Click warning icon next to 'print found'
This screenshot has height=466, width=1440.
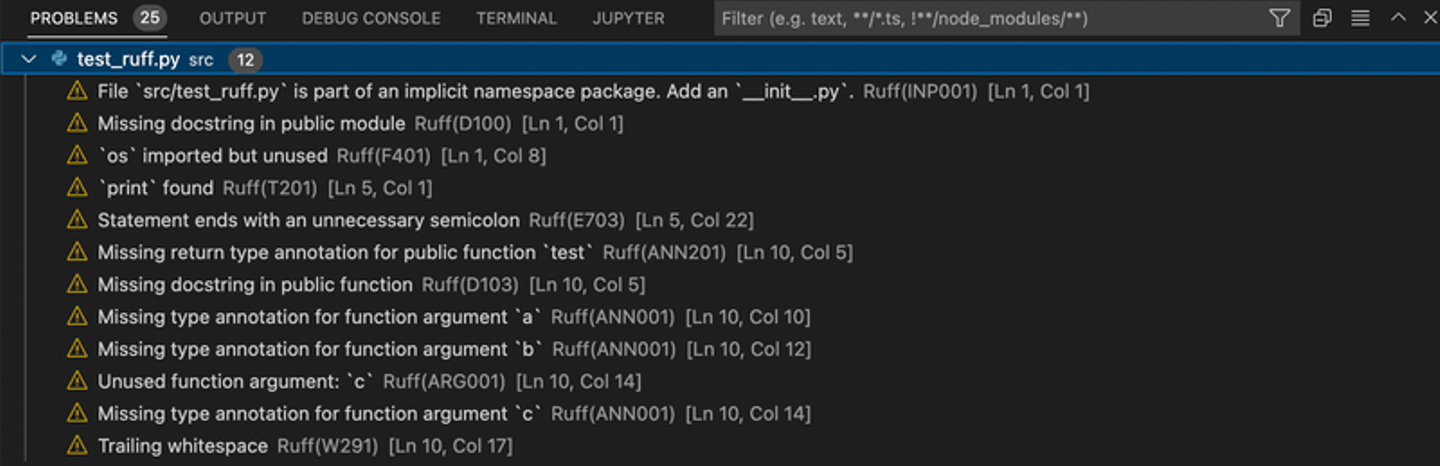[x=77, y=188]
